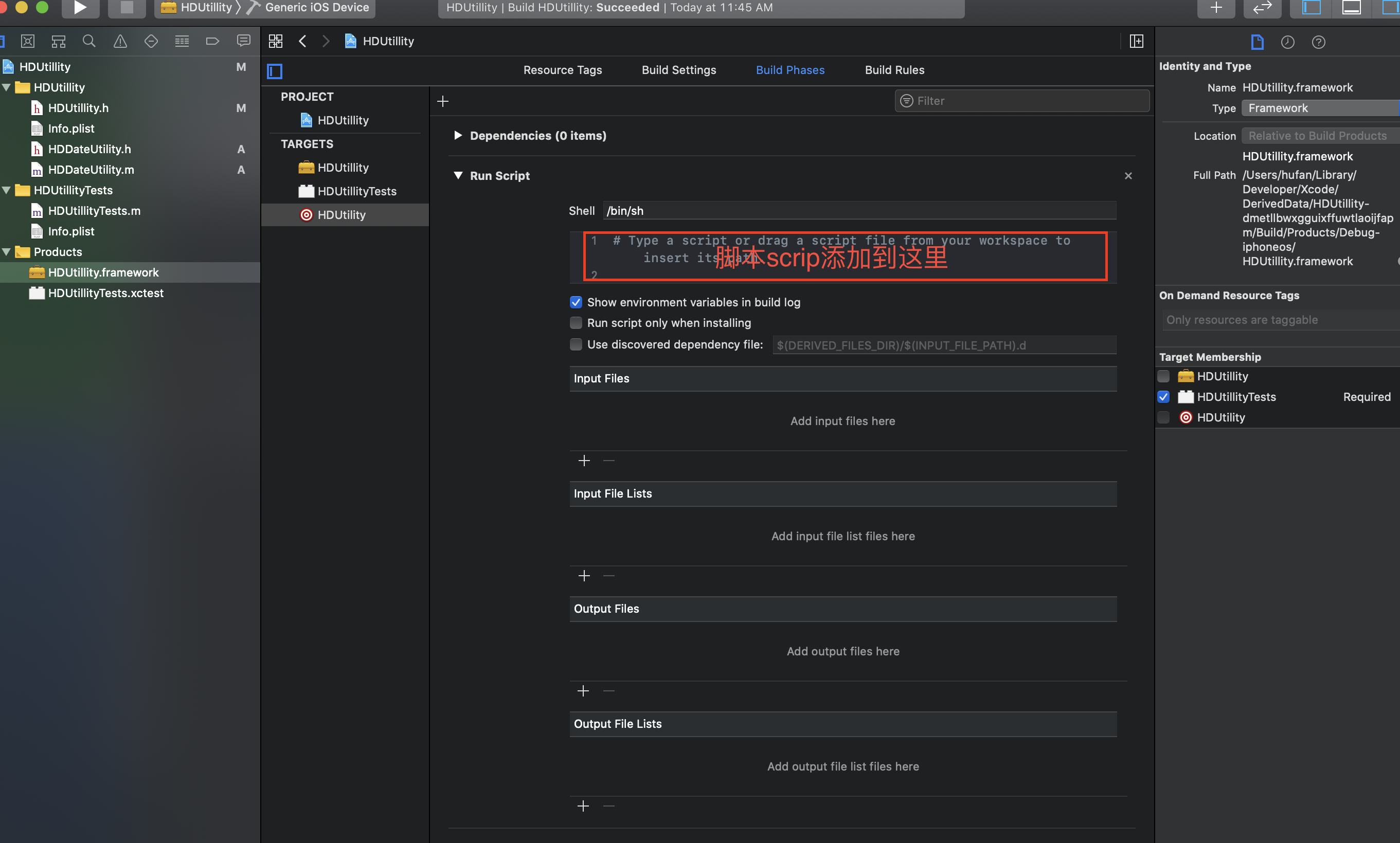Image resolution: width=1400 pixels, height=843 pixels.
Task: Click the Stop button in toolbar
Action: pyautogui.click(x=127, y=7)
